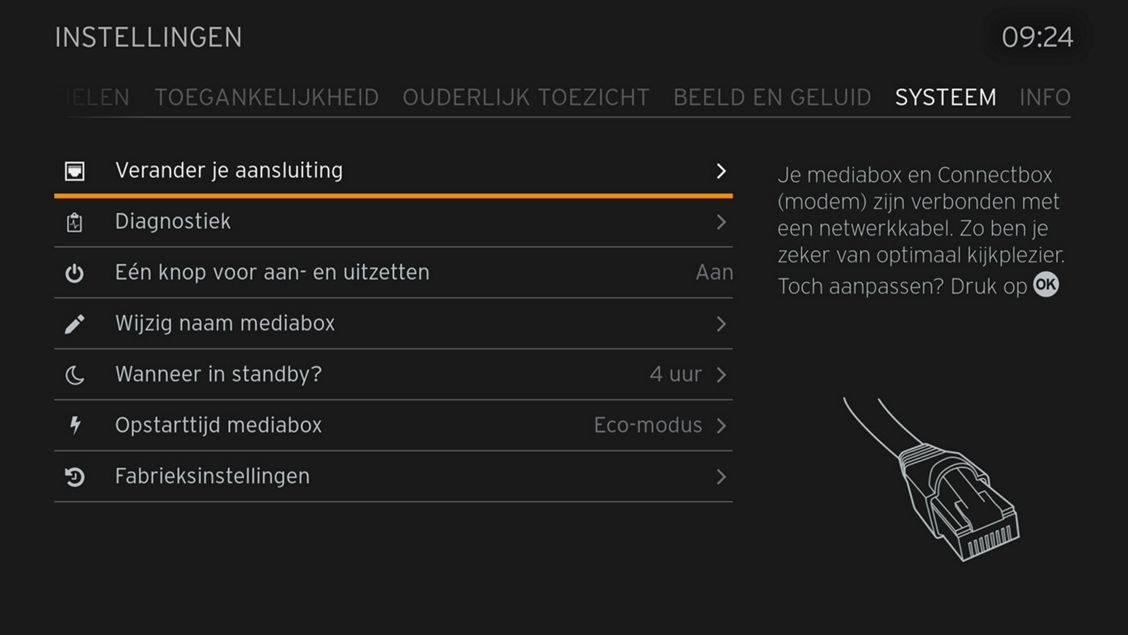1128x635 pixels.
Task: Switch to the Ouderlijk Toezicht tab
Action: (x=526, y=97)
